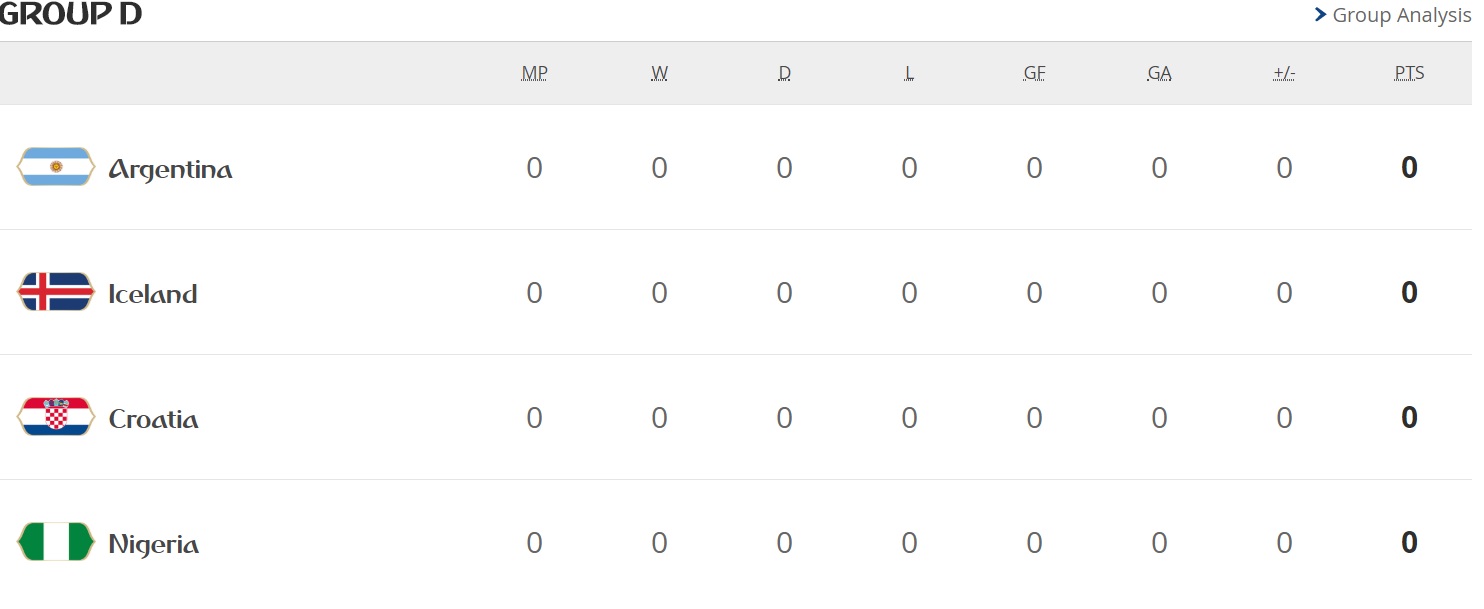Click the GF column header
The image size is (1484, 609).
click(x=1034, y=73)
